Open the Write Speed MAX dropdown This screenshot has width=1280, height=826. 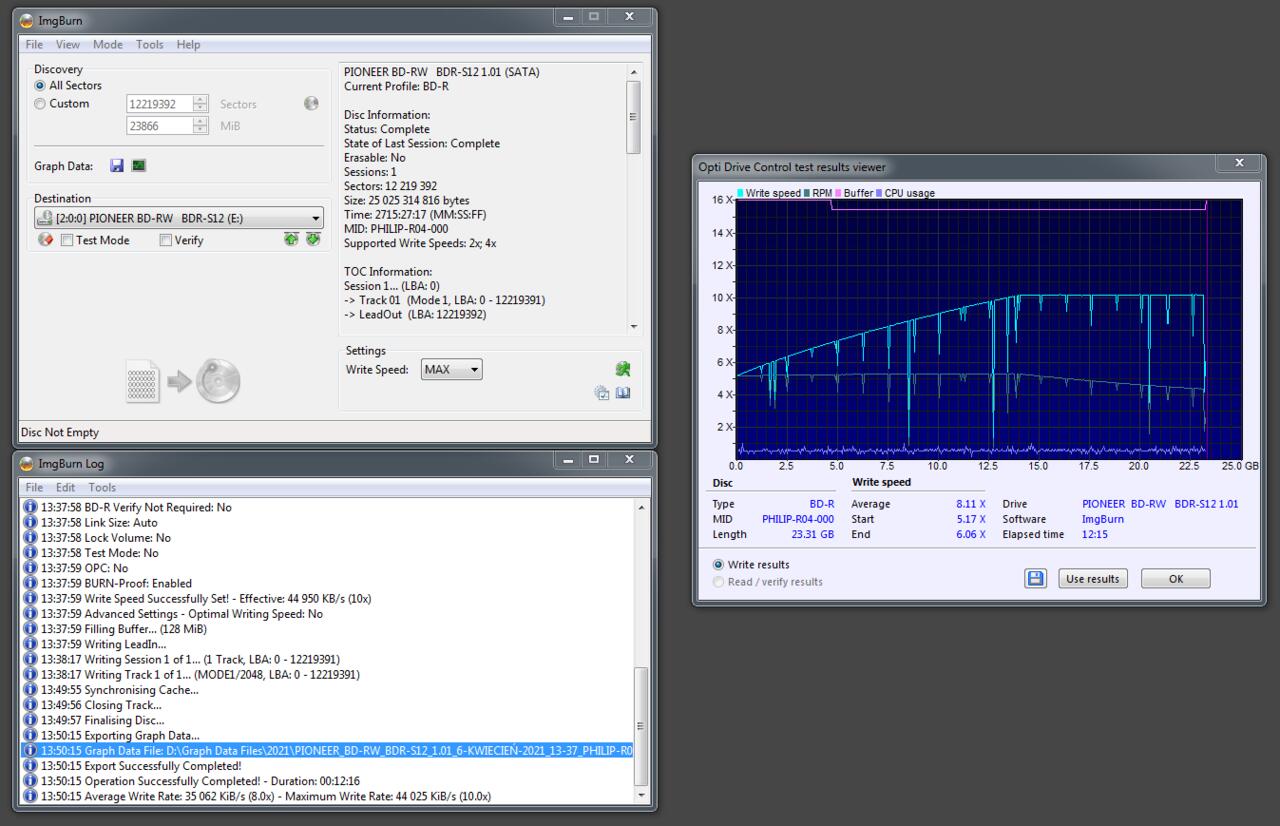point(451,369)
